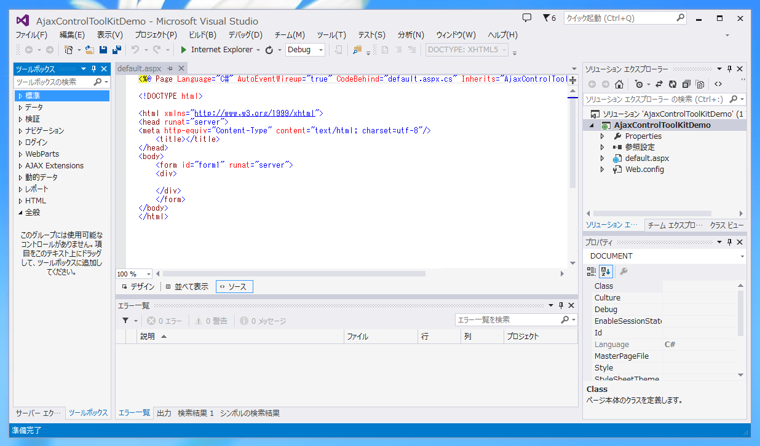Image resolution: width=760 pixels, height=446 pixels.
Task: Toggle auto-hide pin on Solution Explorer
Action: [x=729, y=69]
